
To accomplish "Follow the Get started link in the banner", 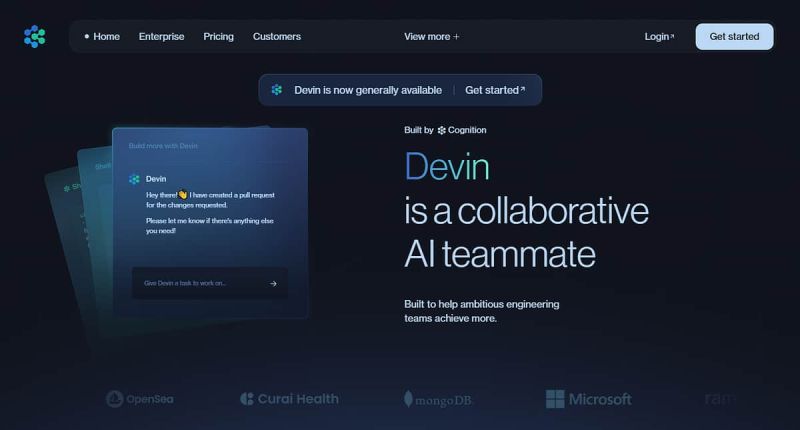I will [x=495, y=90].
